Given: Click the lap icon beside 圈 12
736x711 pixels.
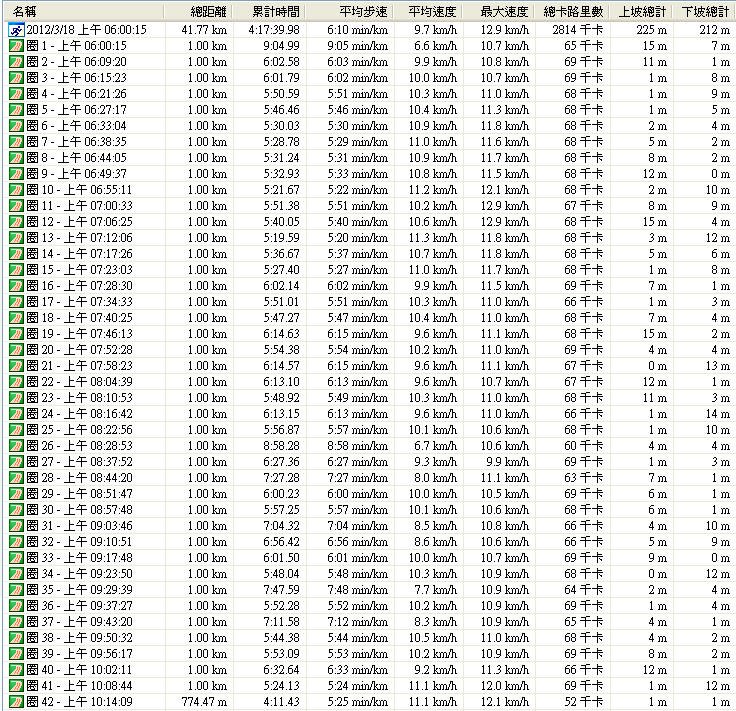Looking at the screenshot, I should pyautogui.click(x=16, y=222).
